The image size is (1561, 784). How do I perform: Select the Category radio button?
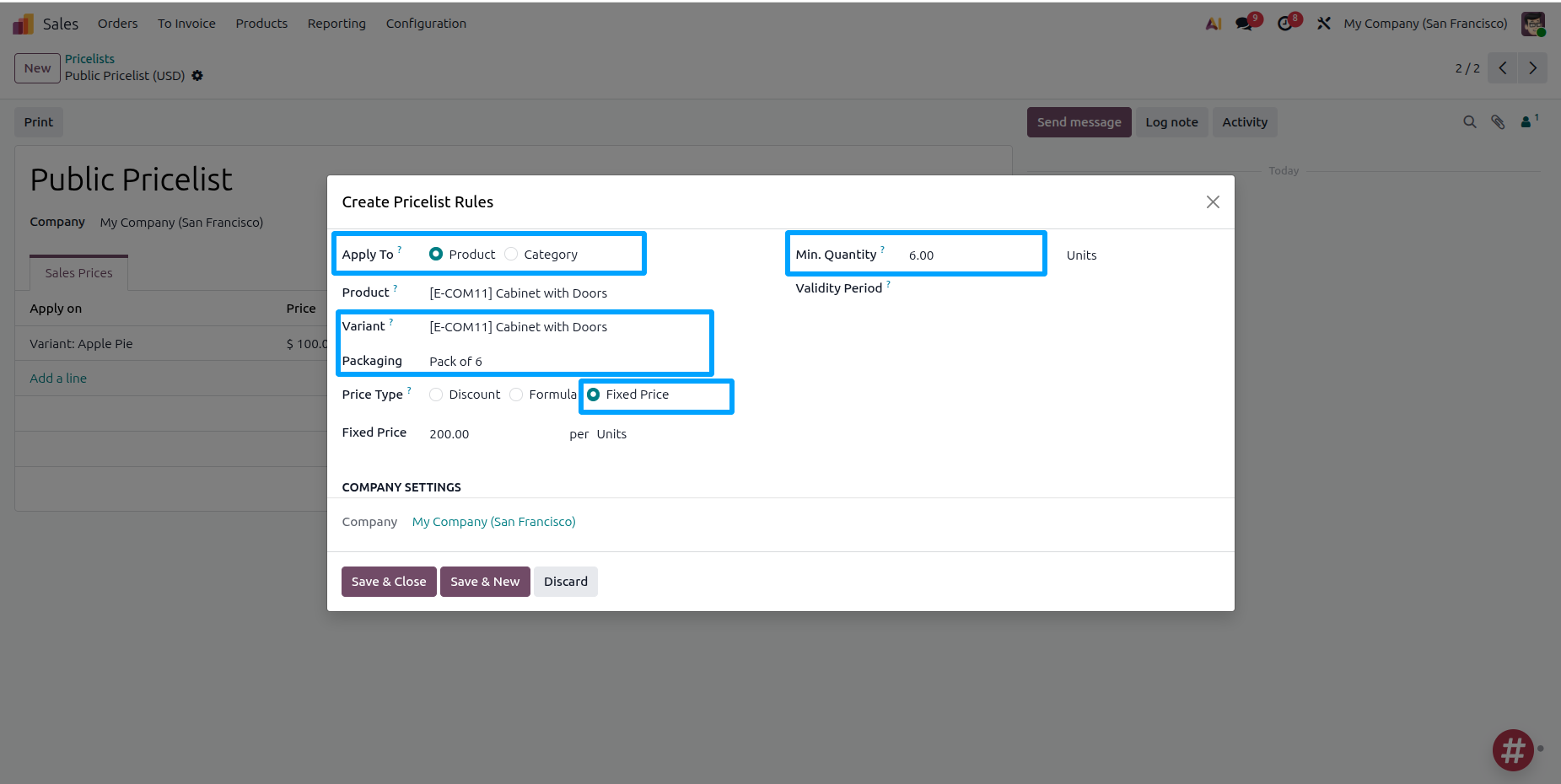pyautogui.click(x=511, y=254)
